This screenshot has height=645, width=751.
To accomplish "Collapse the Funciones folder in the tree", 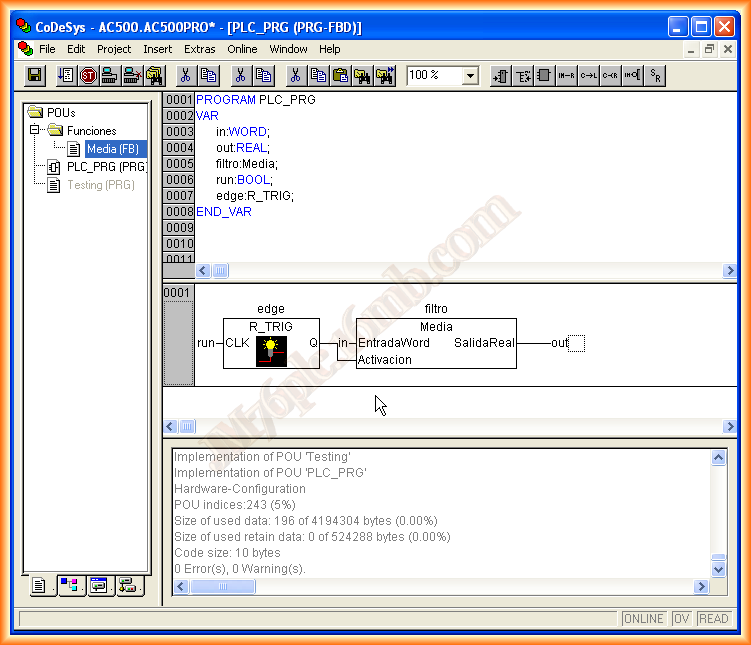I will click(x=35, y=131).
